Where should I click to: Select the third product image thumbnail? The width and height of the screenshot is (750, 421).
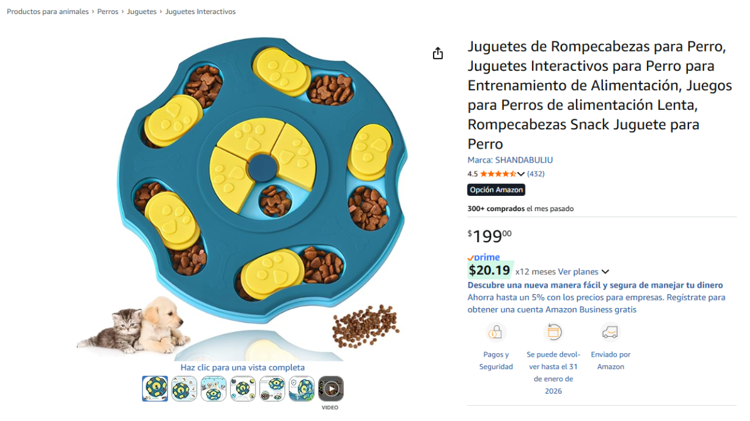tap(213, 388)
